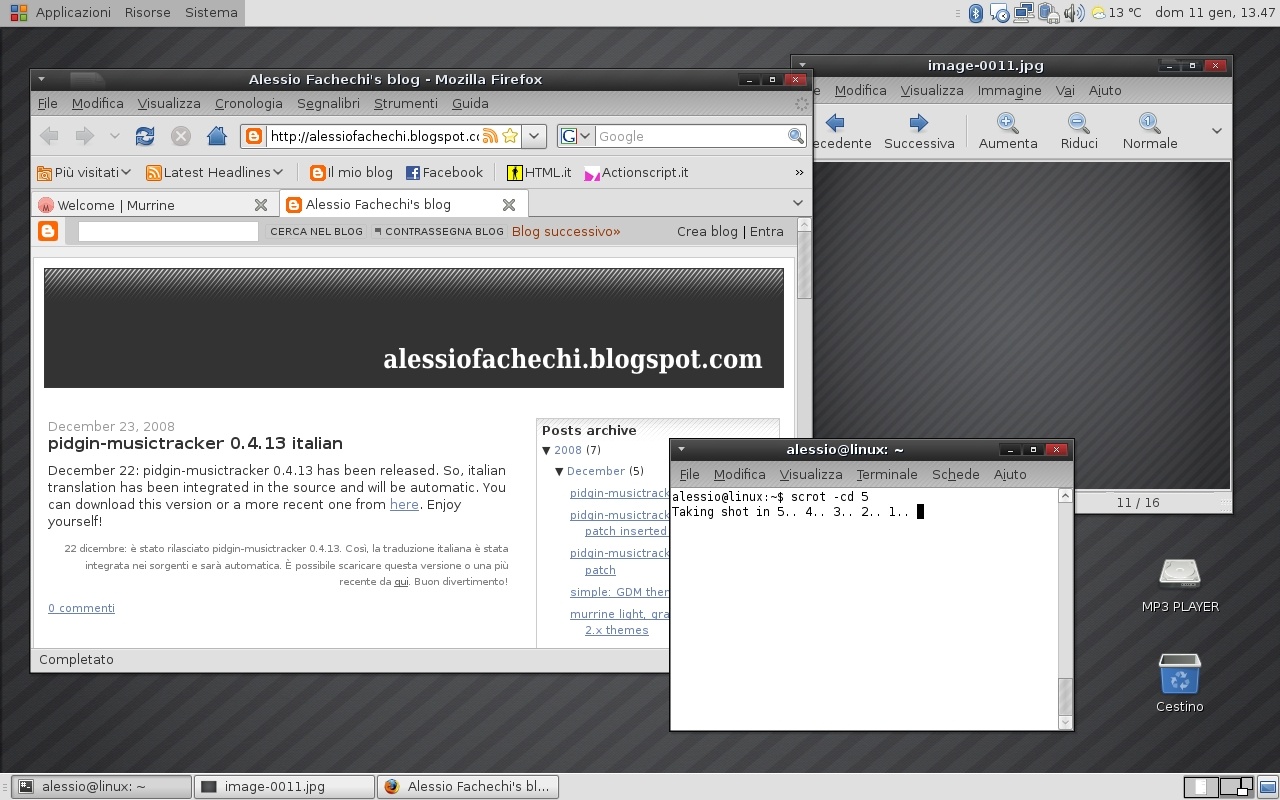Click post title pidgin-musictracker 0.4.13 italian
Screen dimensions: 1280x800
pyautogui.click(x=195, y=443)
